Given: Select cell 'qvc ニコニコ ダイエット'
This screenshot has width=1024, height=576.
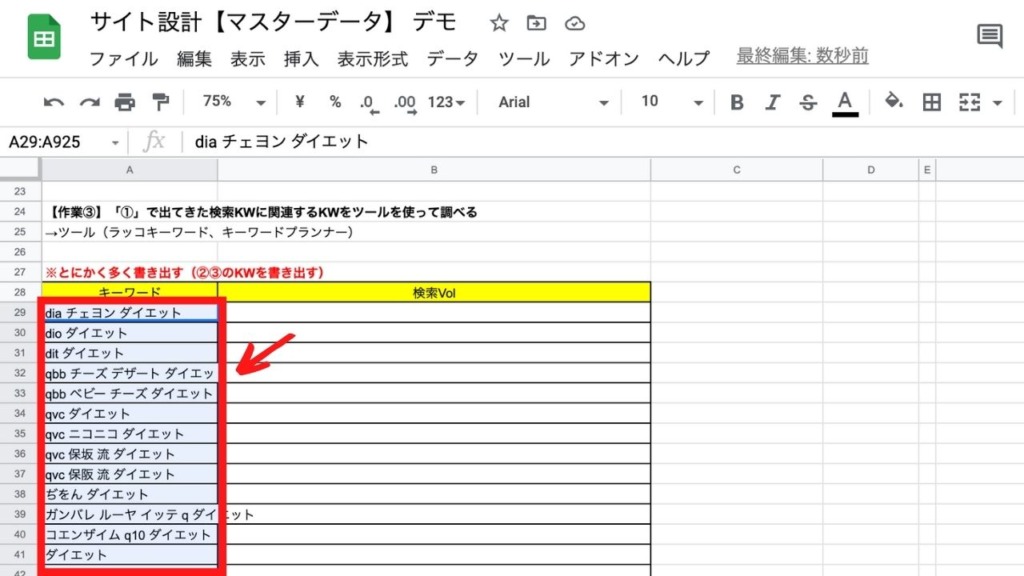Looking at the screenshot, I should click(x=129, y=434).
